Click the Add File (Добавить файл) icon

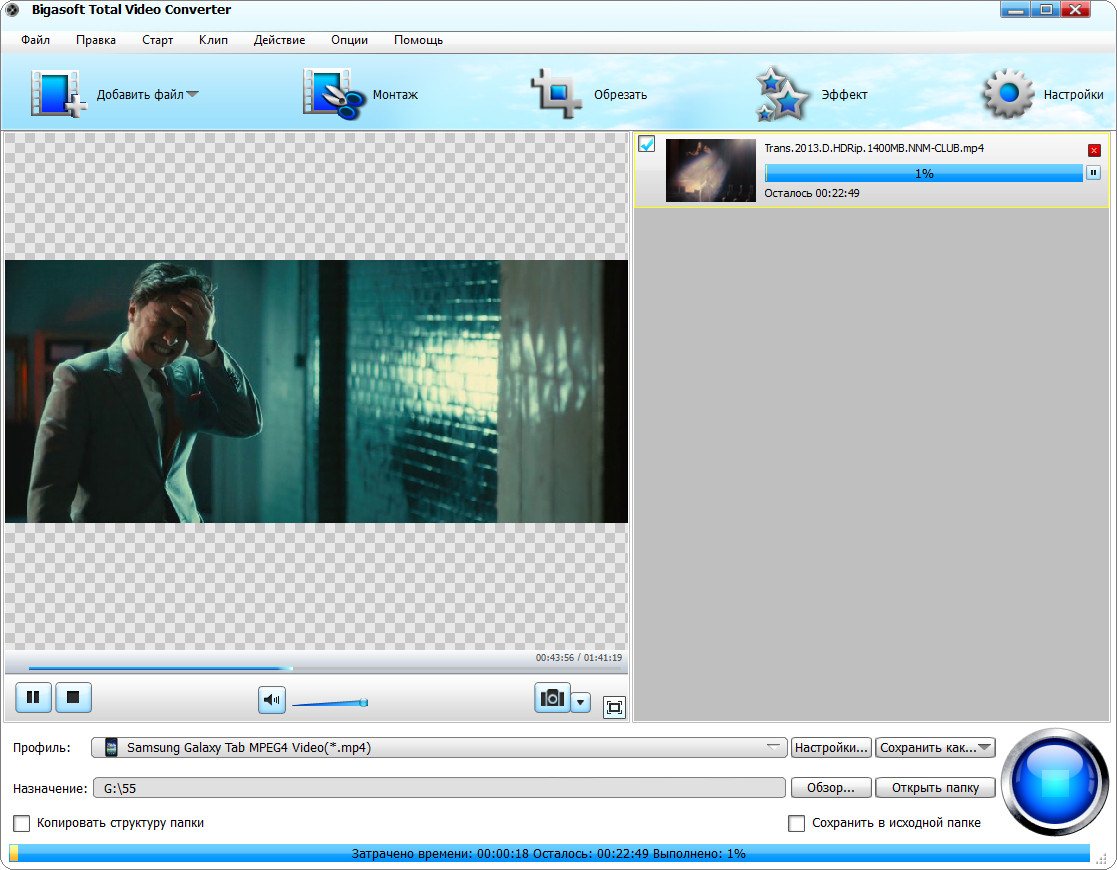pos(59,94)
